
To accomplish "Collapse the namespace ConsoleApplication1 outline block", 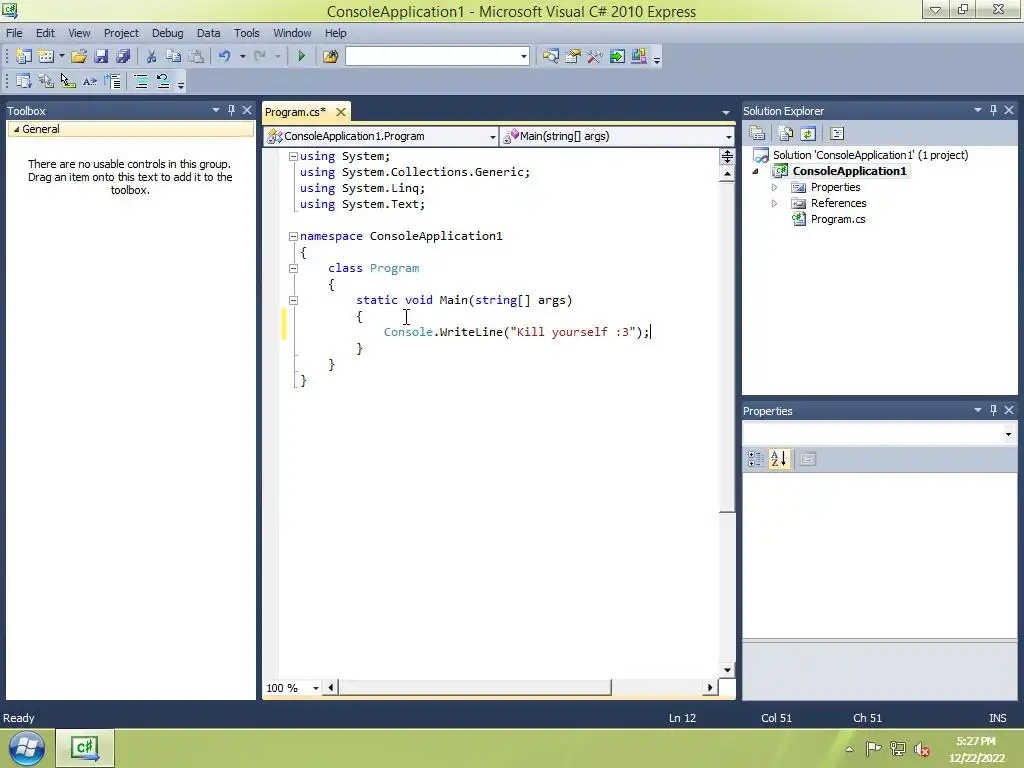I will (293, 236).
